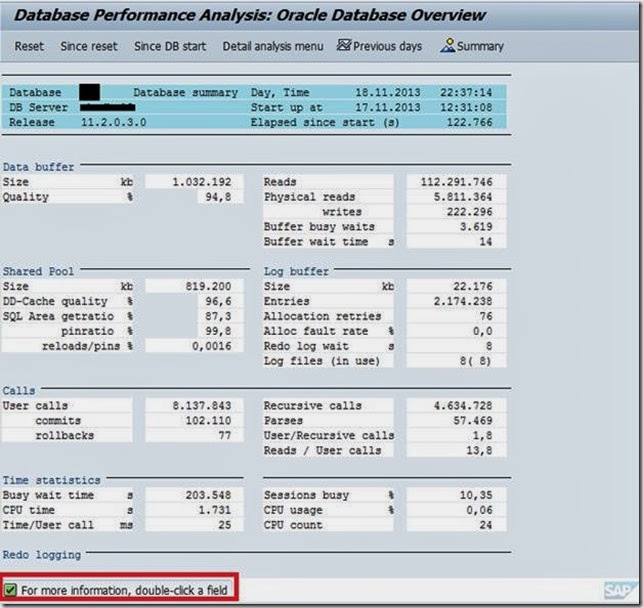Click SQL Area getratio value 87,3
This screenshot has height=608, width=643.
[221, 317]
